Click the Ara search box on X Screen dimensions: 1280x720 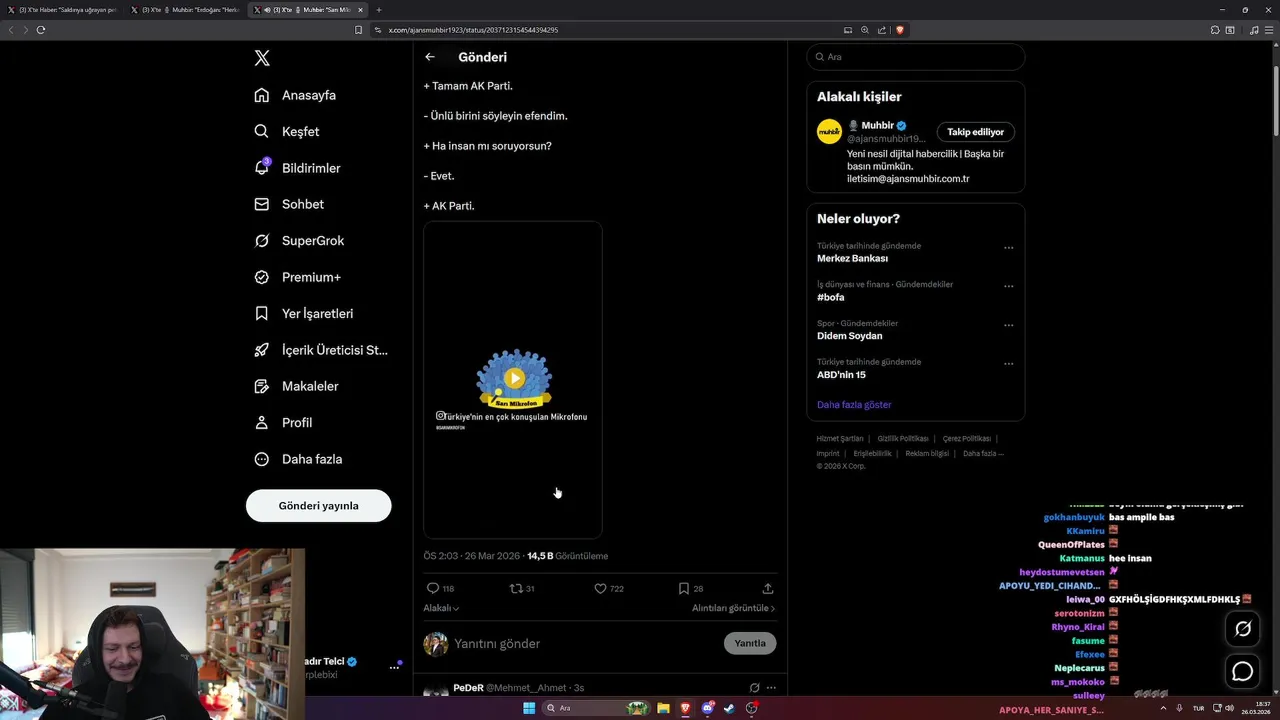(915, 57)
